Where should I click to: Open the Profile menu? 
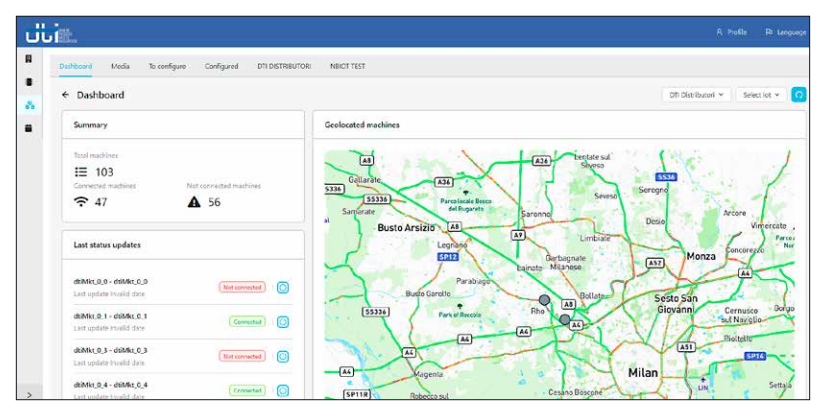point(731,32)
